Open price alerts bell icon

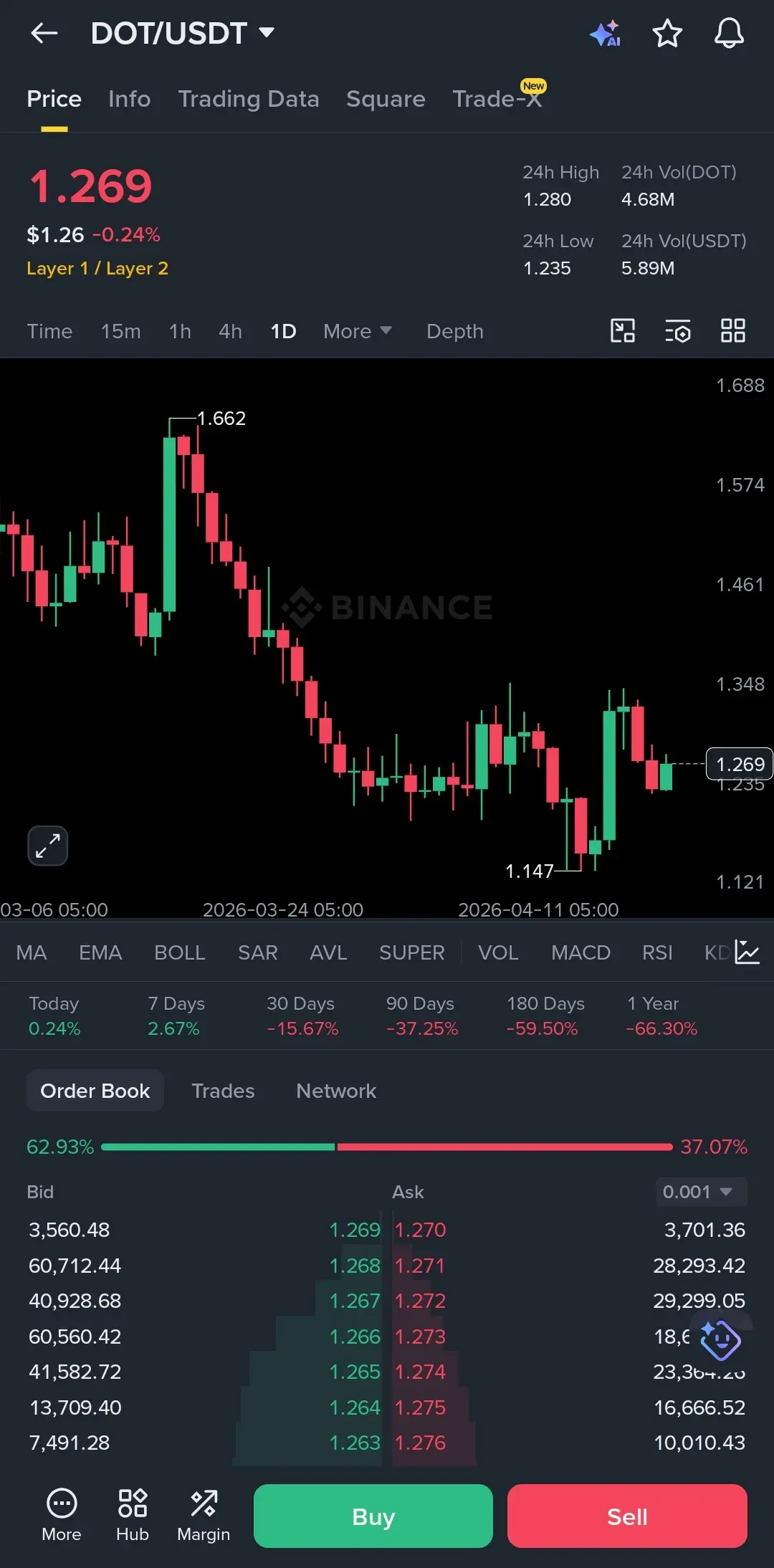[729, 33]
